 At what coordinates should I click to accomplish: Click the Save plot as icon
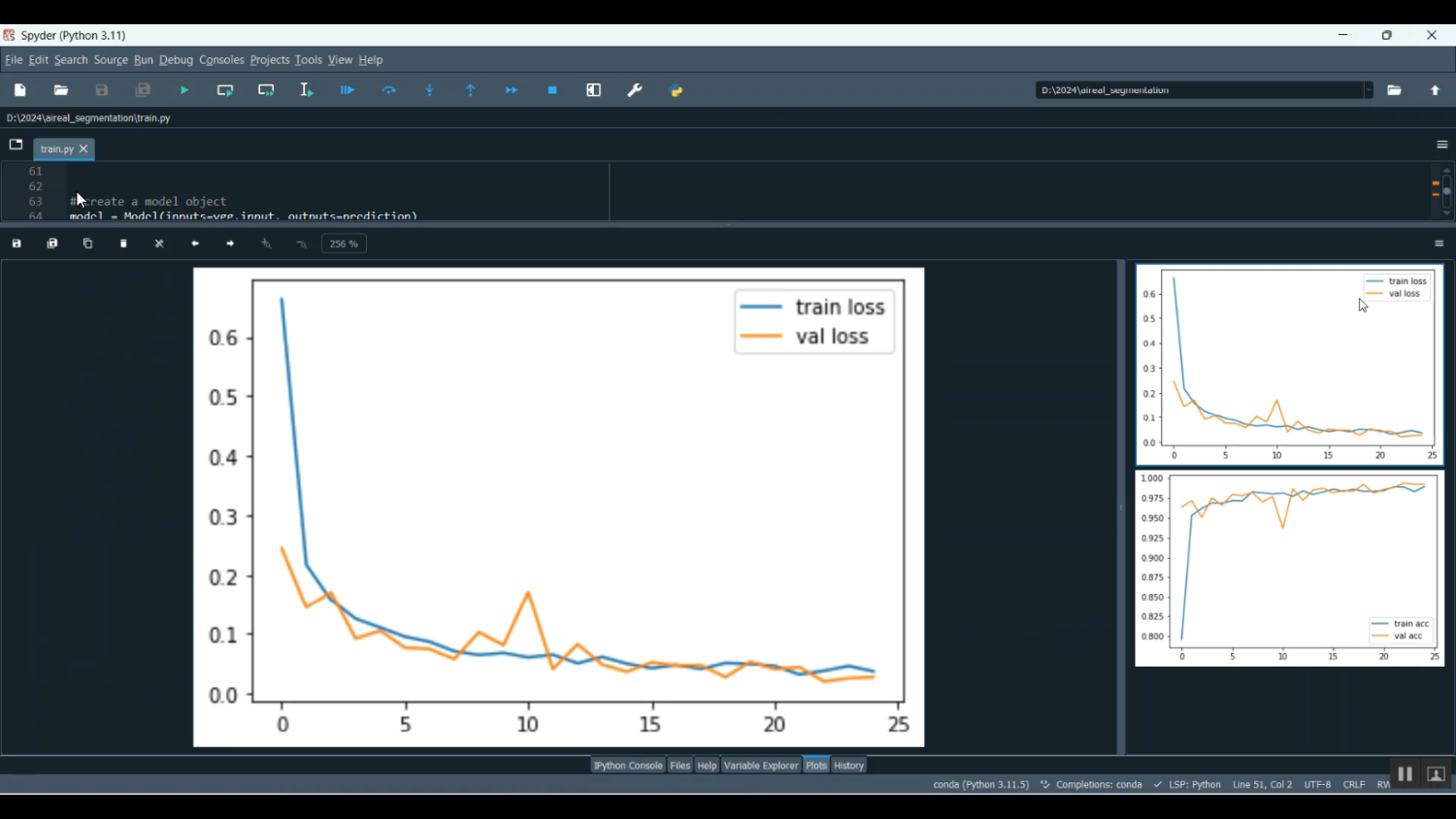pyautogui.click(x=17, y=244)
